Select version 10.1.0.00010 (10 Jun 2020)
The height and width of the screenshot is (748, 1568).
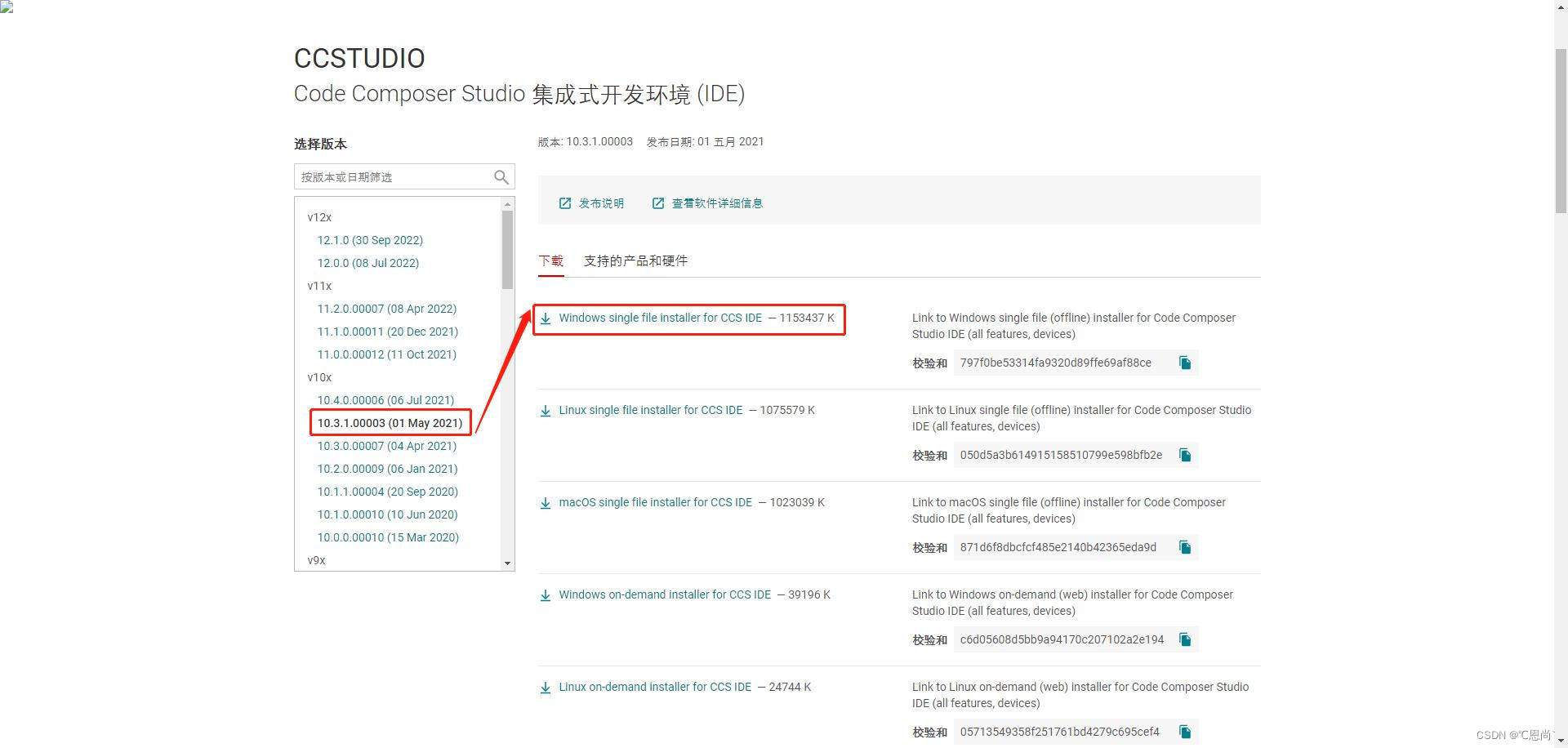point(387,514)
